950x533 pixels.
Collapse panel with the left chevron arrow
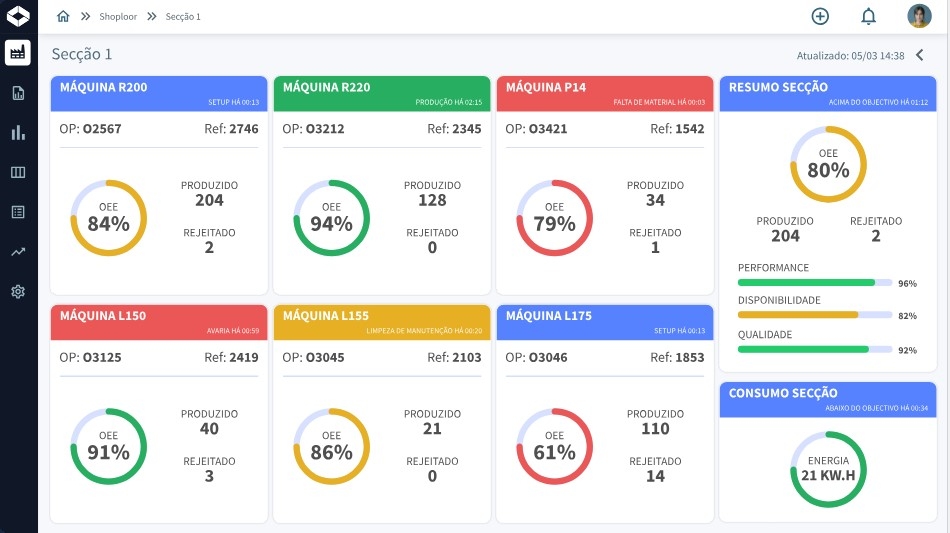click(x=920, y=55)
